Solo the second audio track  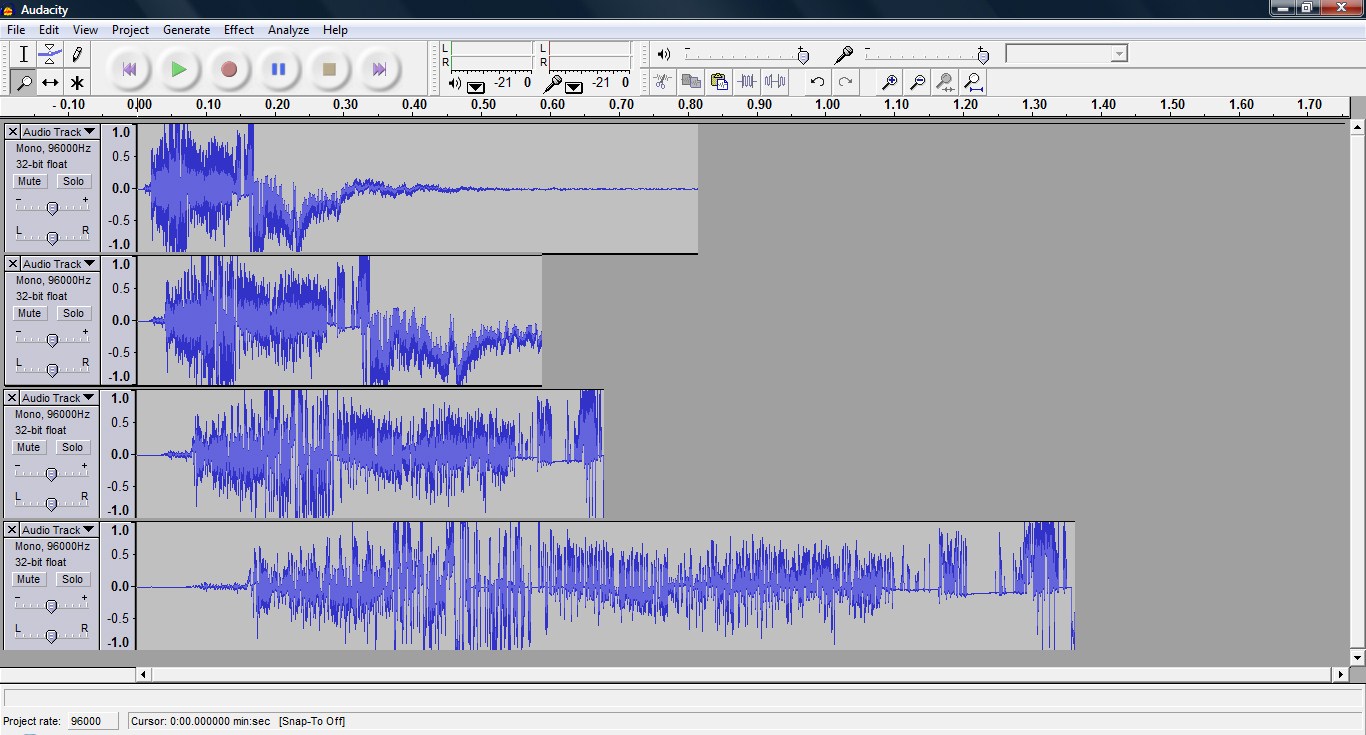(73, 313)
